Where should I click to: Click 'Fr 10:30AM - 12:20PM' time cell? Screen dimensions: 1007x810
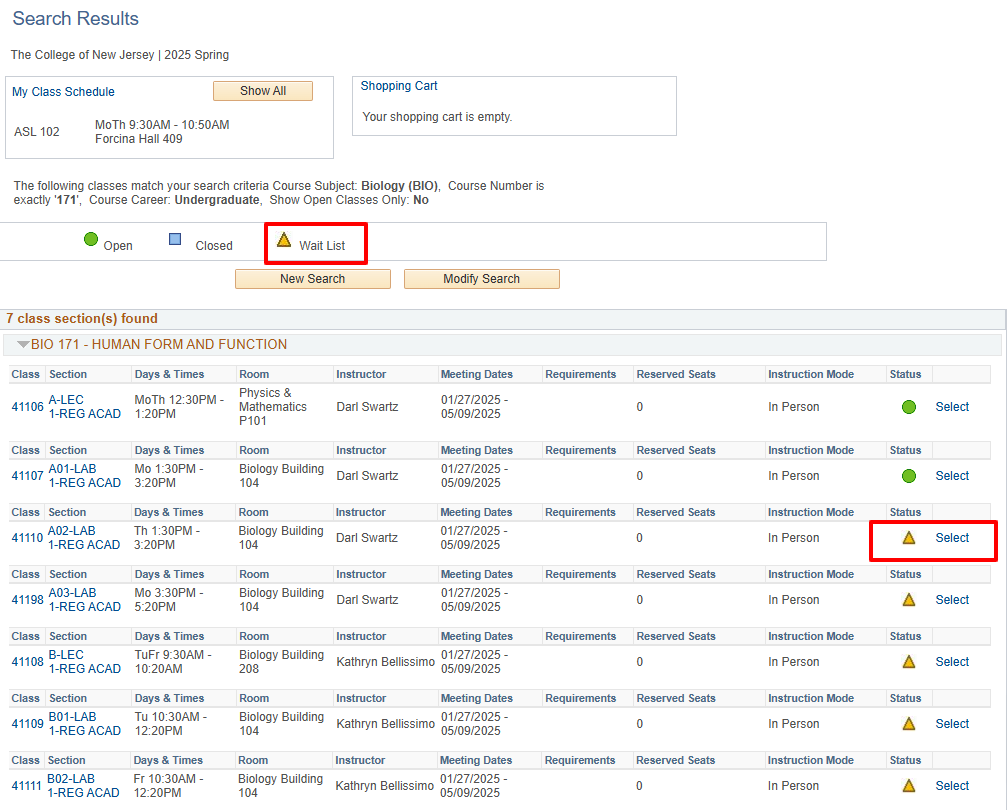click(168, 786)
